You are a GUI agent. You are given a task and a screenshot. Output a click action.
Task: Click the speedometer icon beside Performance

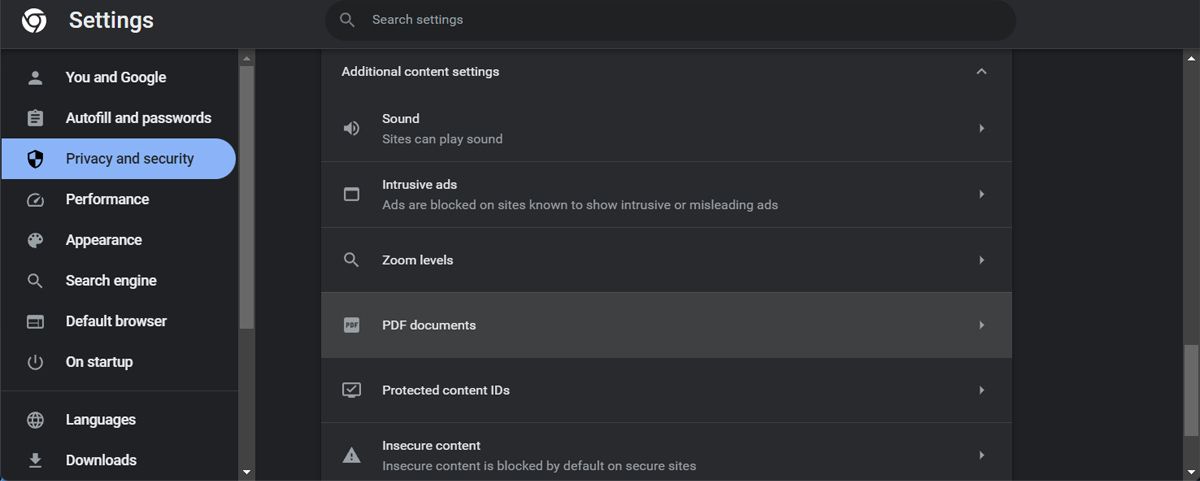(35, 200)
